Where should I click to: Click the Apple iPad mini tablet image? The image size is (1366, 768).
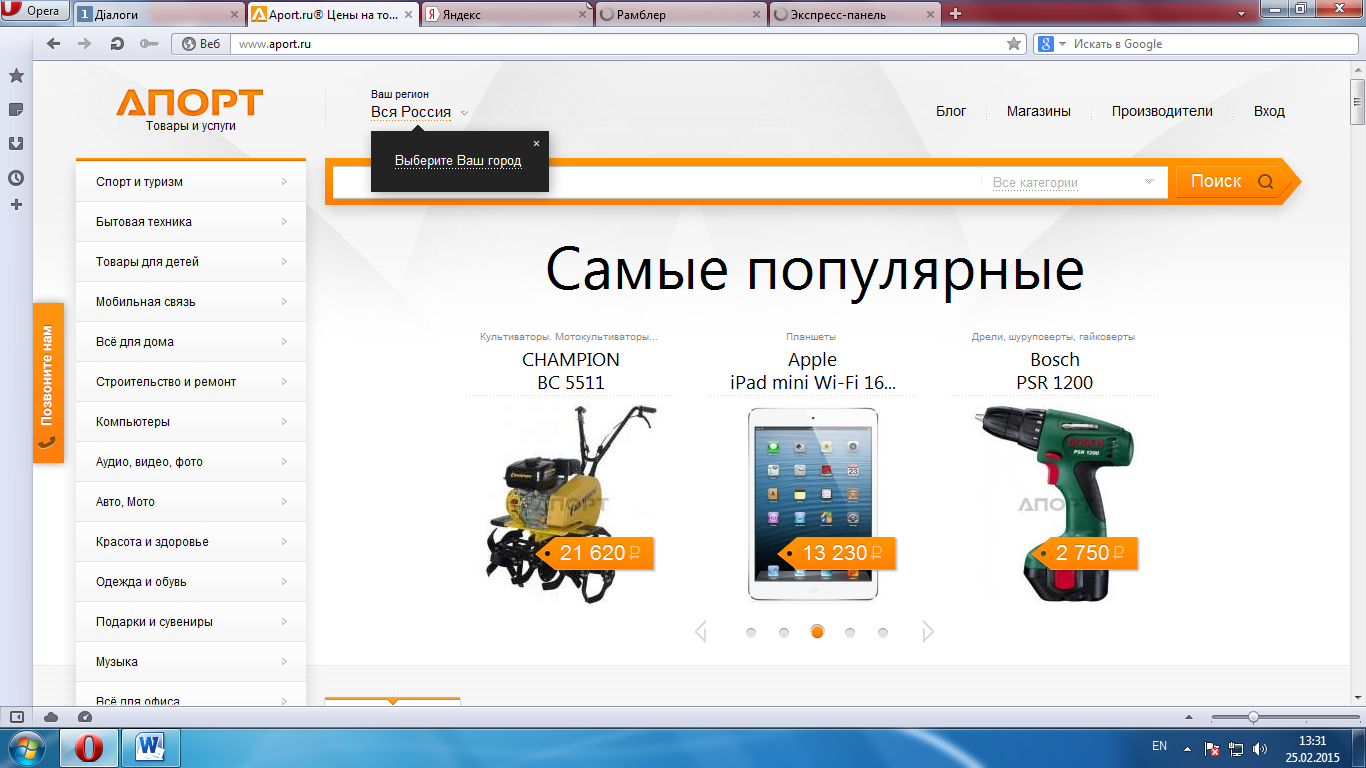pos(813,504)
